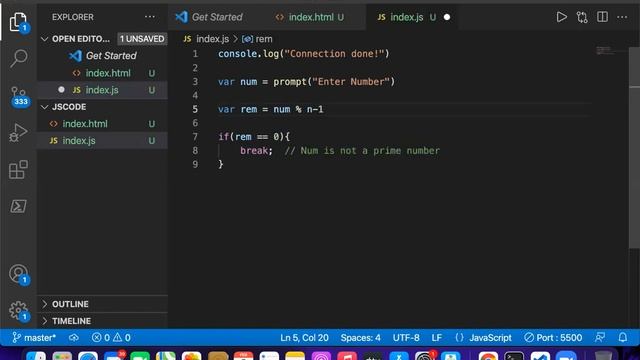Select Get Started in Open Editors
This screenshot has width=640, height=360.
coord(102,56)
